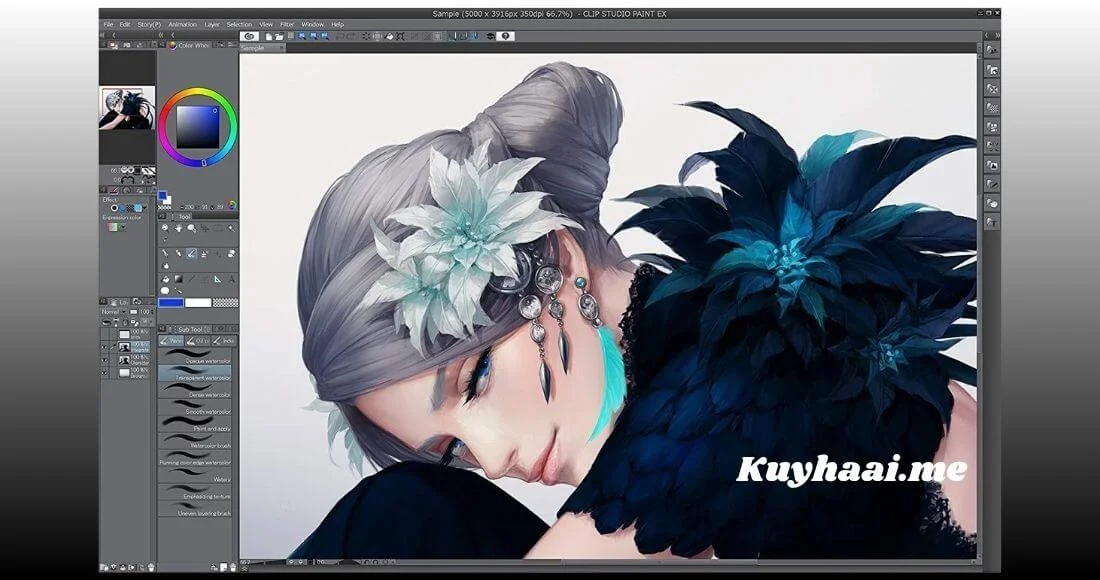The width and height of the screenshot is (1100, 580).
Task: Toggle eye of layer below the selected one
Action: 105,360
